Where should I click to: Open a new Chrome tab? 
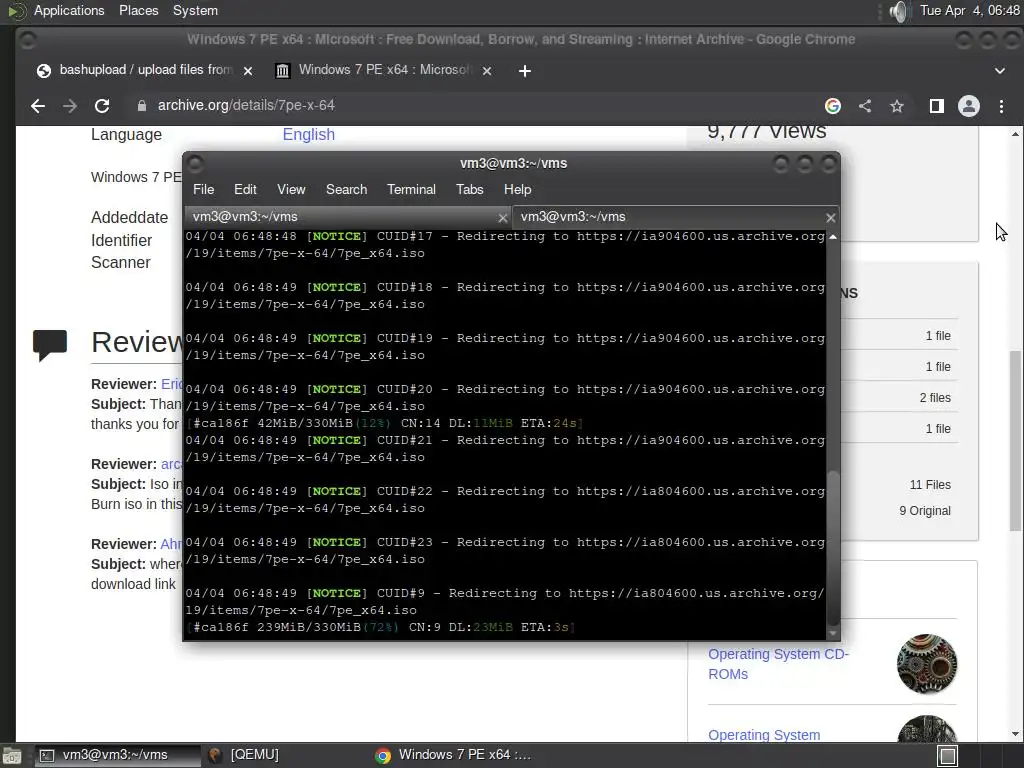pos(524,71)
